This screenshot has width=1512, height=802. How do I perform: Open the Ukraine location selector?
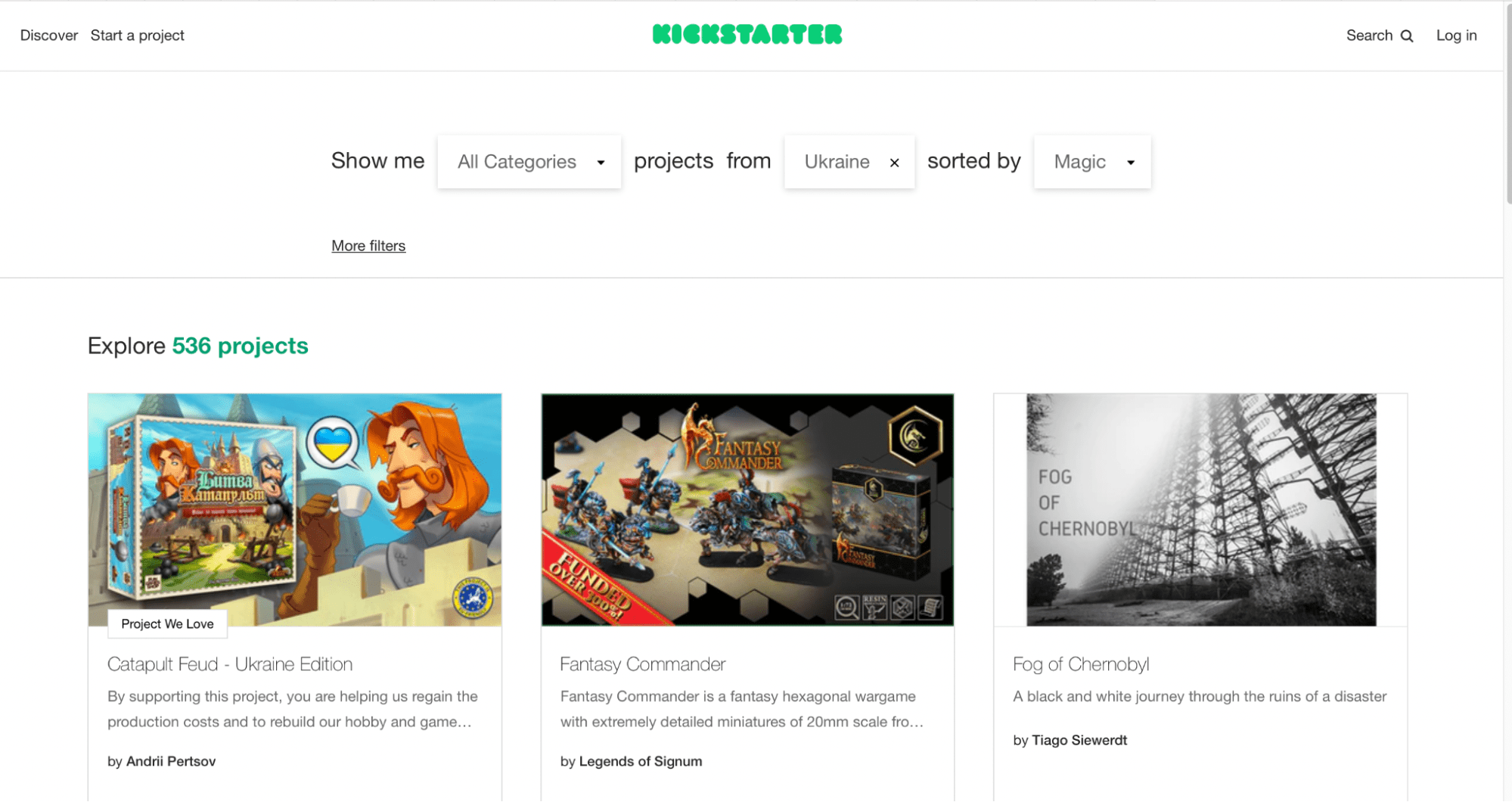(x=837, y=162)
